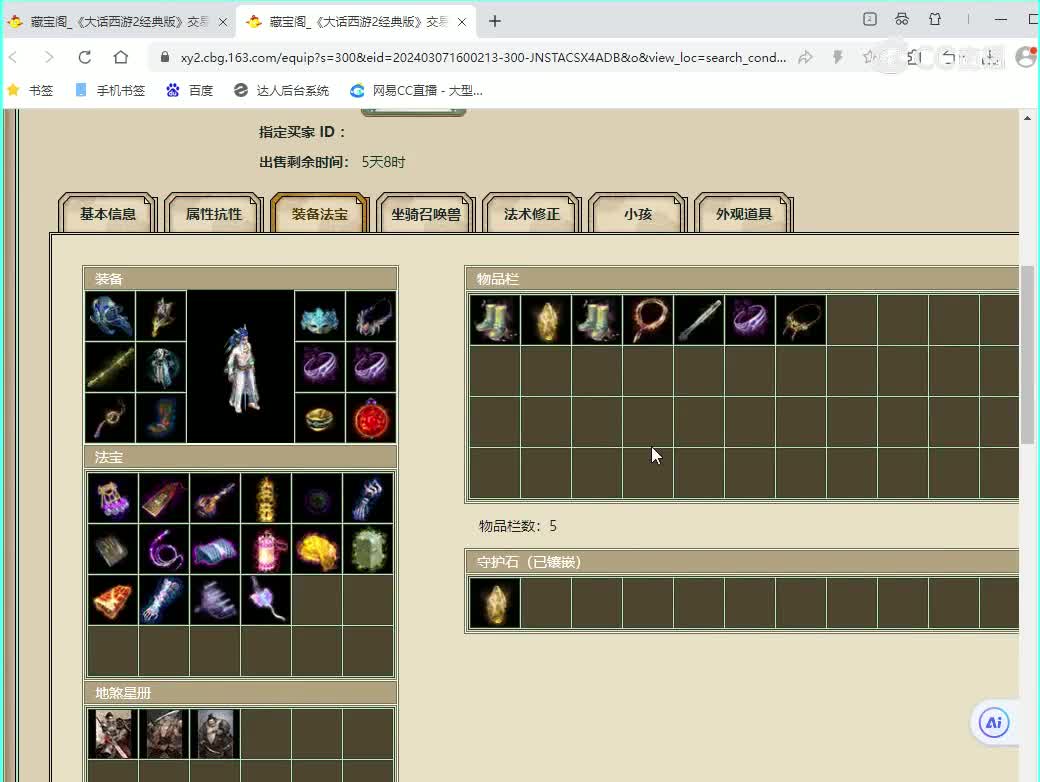
Task: Click the golden ring equipment icon
Action: pos(320,419)
